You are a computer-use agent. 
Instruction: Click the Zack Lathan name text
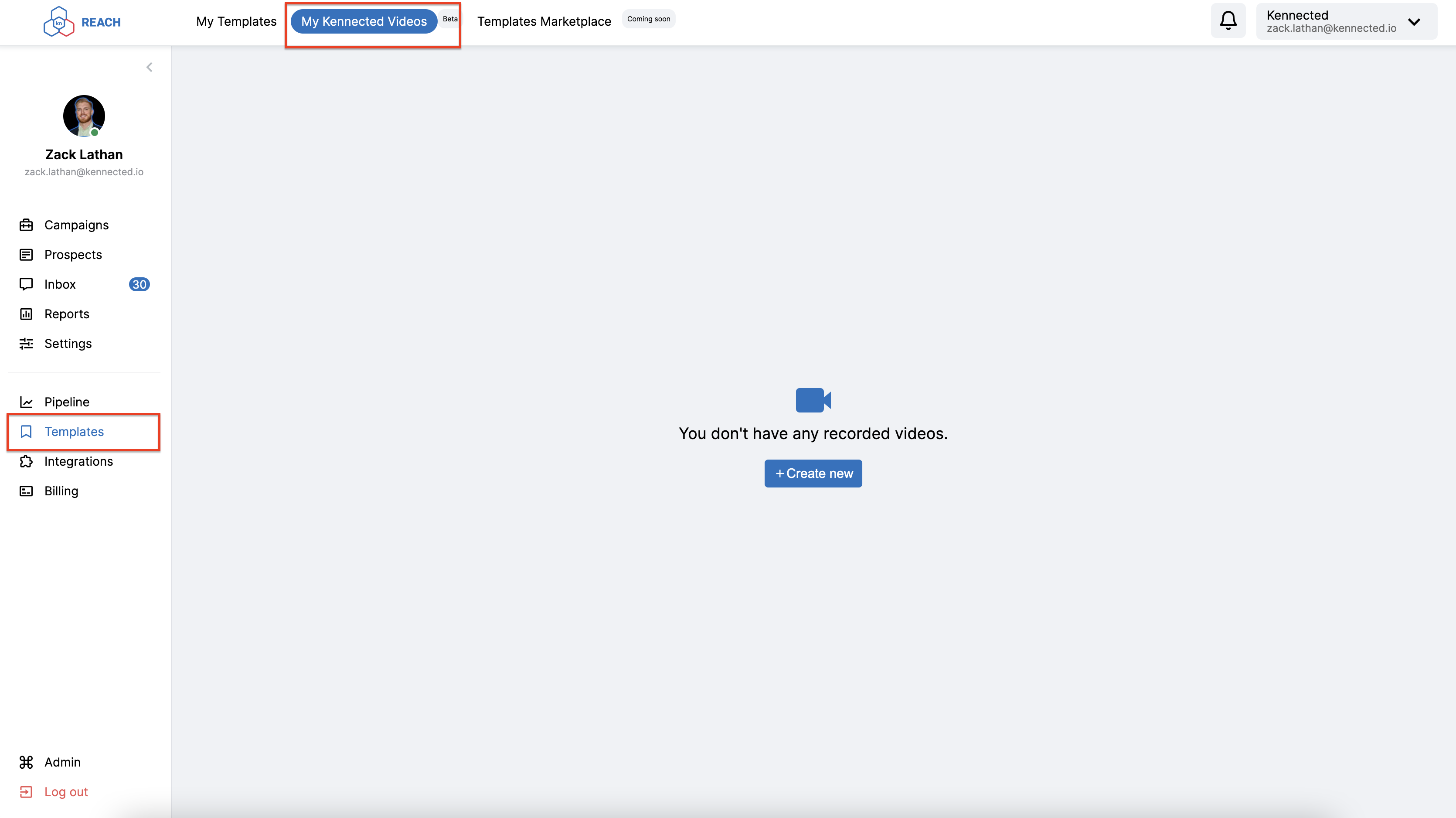[x=84, y=155]
